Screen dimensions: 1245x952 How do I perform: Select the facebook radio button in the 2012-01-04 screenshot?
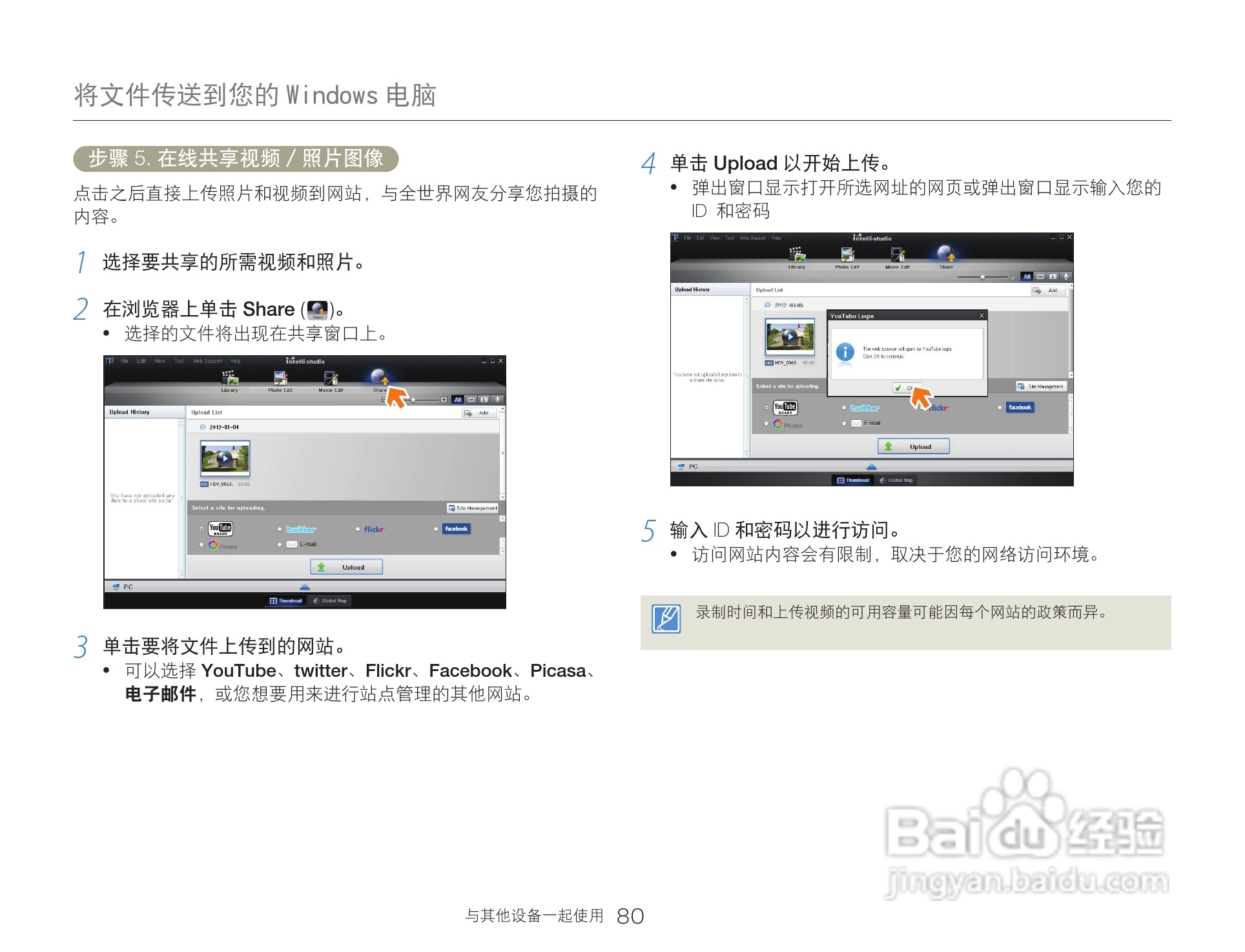click(x=436, y=529)
